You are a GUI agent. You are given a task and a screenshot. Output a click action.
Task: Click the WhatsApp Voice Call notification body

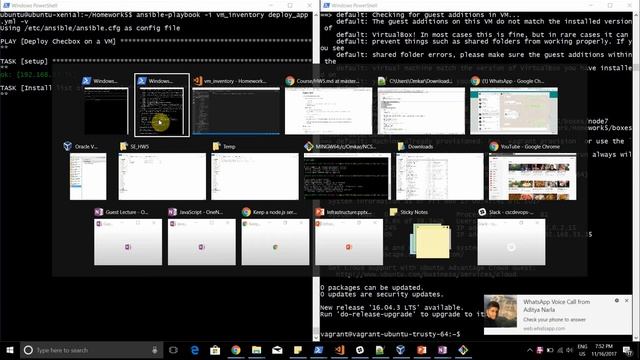[x=558, y=315]
